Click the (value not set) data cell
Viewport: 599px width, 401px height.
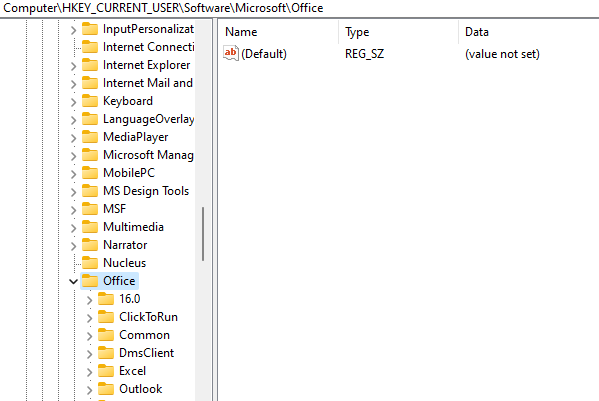[502, 54]
